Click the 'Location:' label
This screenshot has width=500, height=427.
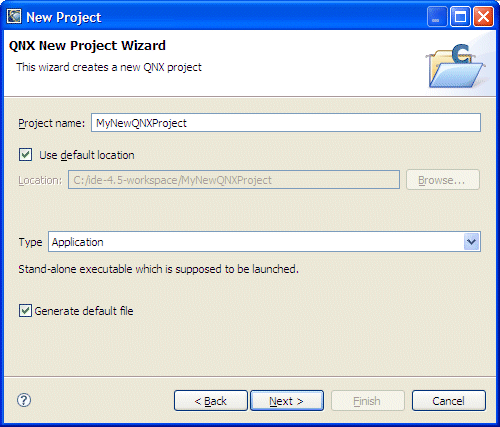click(40, 180)
